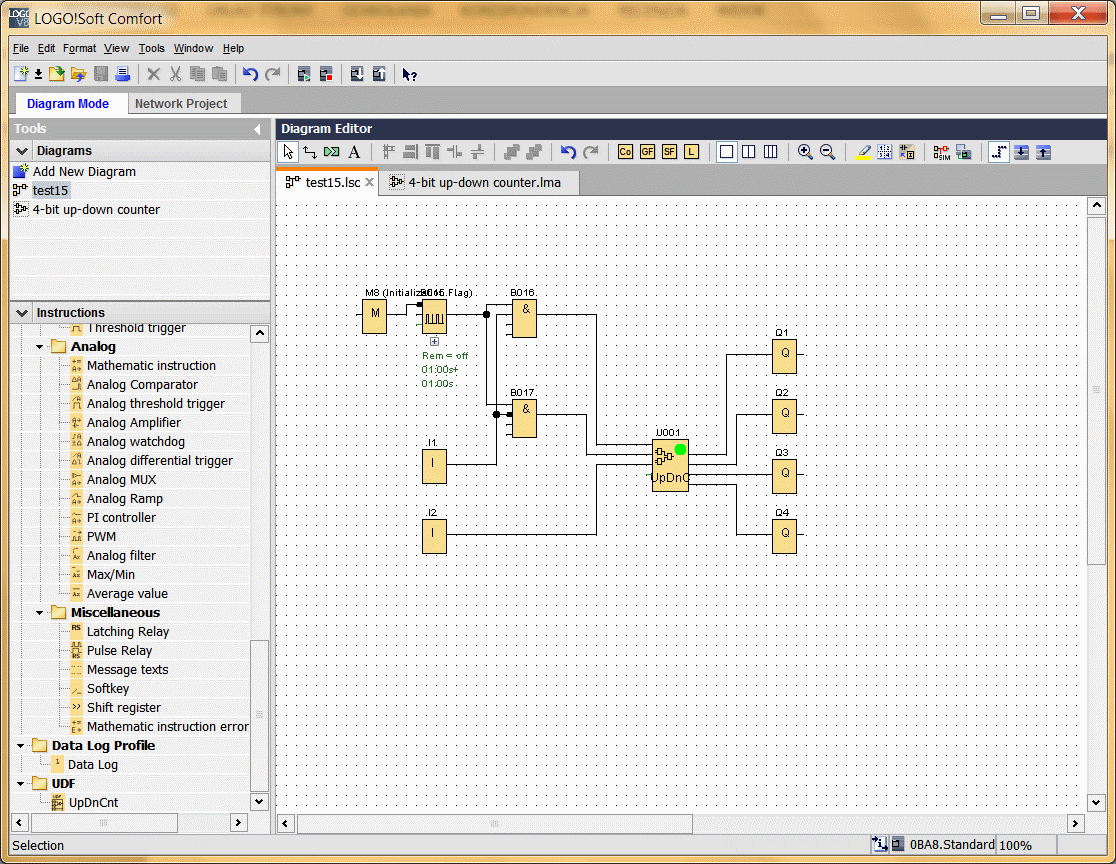Viewport: 1116px width, 864px height.
Task: Select the UpDnC U001 block on canvas
Action: click(x=670, y=465)
